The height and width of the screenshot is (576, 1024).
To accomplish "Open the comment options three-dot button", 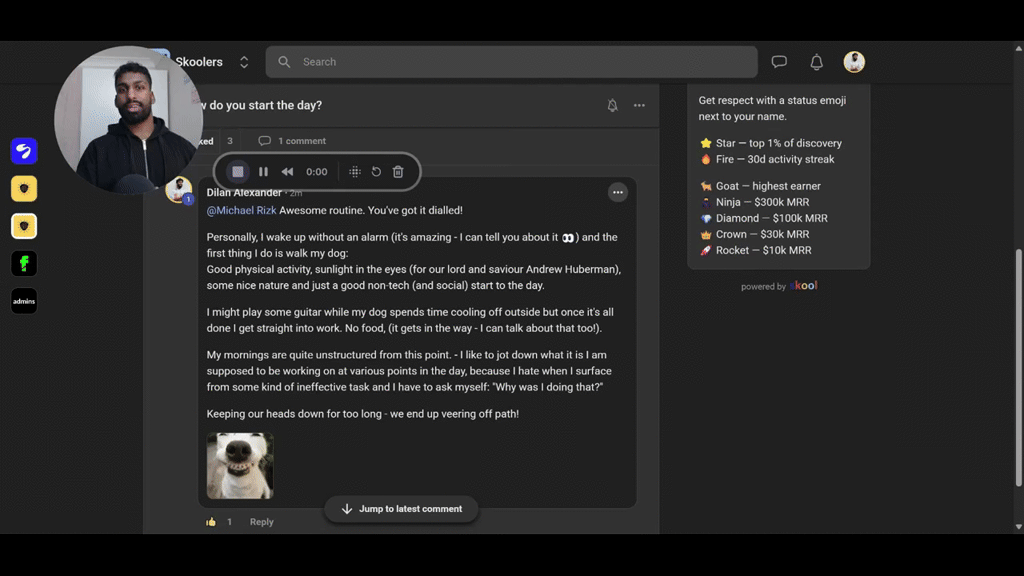I will [x=617, y=193].
